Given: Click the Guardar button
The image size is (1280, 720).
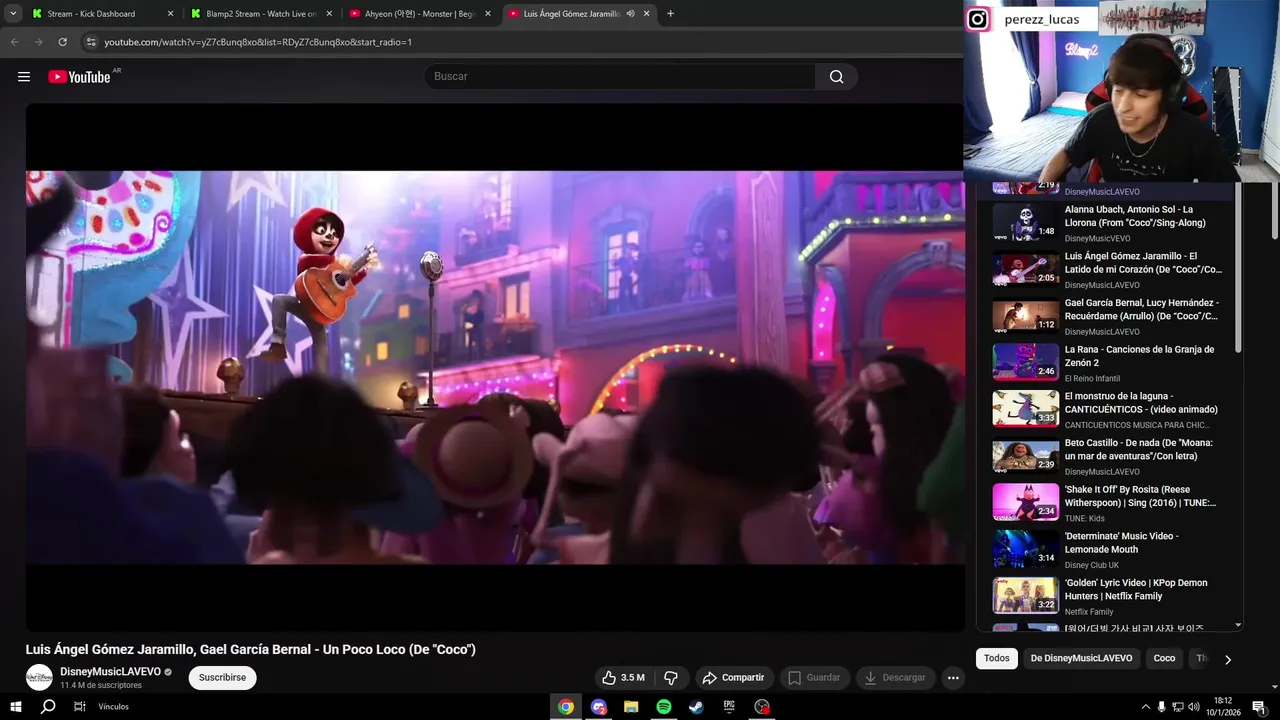Looking at the screenshot, I should [x=814, y=678].
